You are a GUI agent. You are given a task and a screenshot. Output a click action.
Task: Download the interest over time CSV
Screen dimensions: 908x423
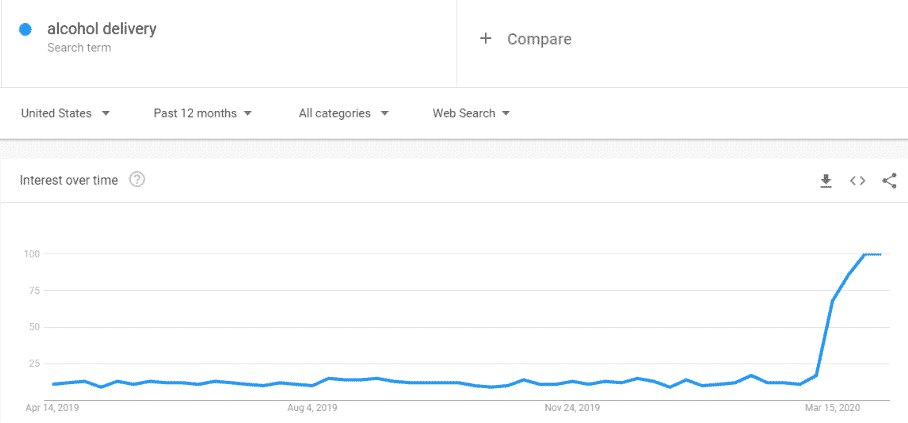[x=826, y=181]
